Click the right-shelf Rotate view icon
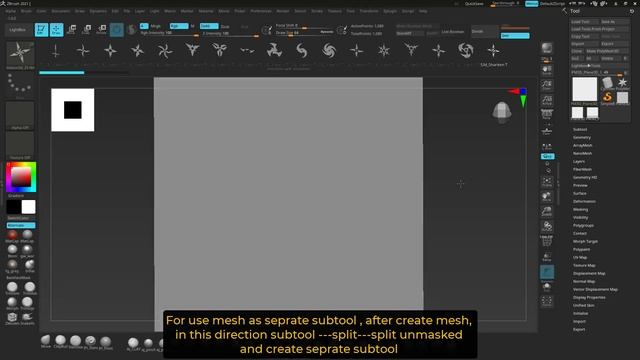This screenshot has width=640, height=360. pyautogui.click(x=547, y=227)
